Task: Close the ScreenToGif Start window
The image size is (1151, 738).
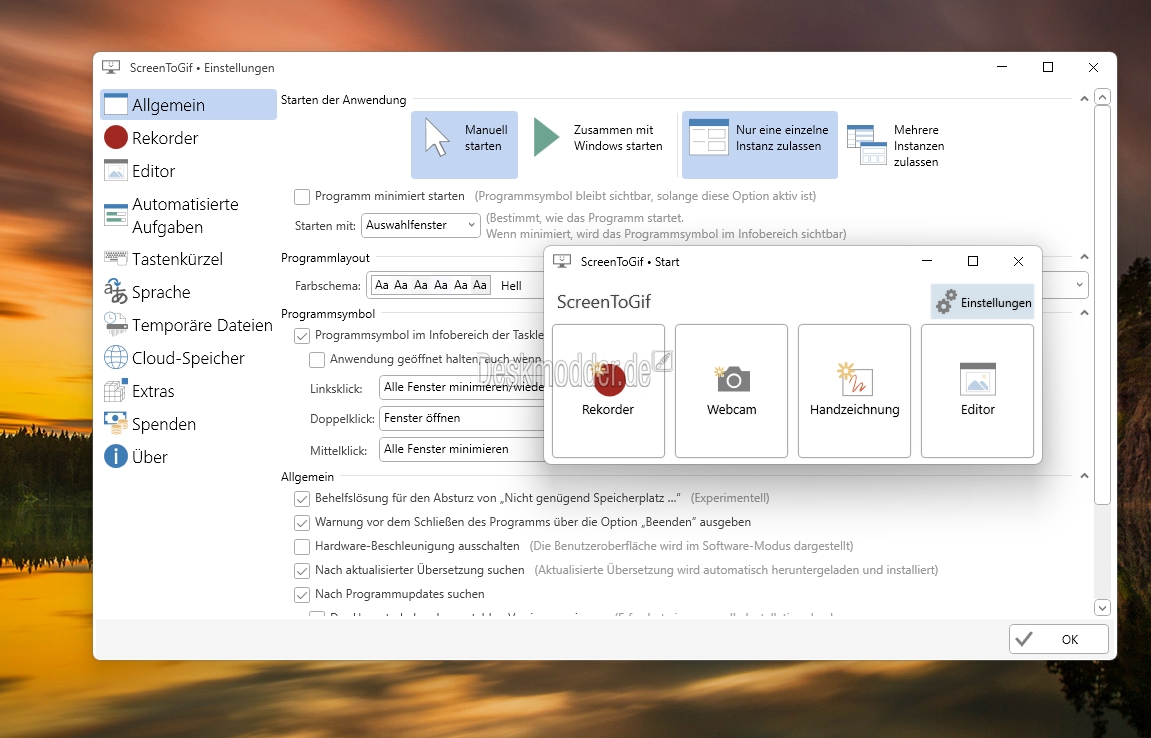Action: pos(1018,261)
